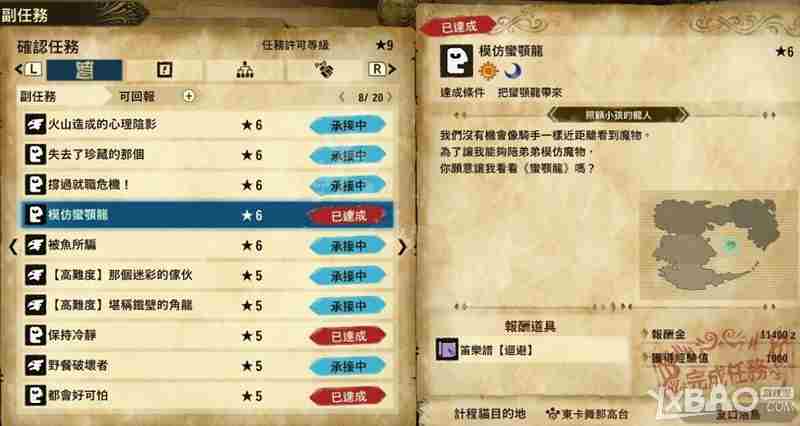Select quest 都會好可怕
Screen dimensions: 800x426
(207, 396)
